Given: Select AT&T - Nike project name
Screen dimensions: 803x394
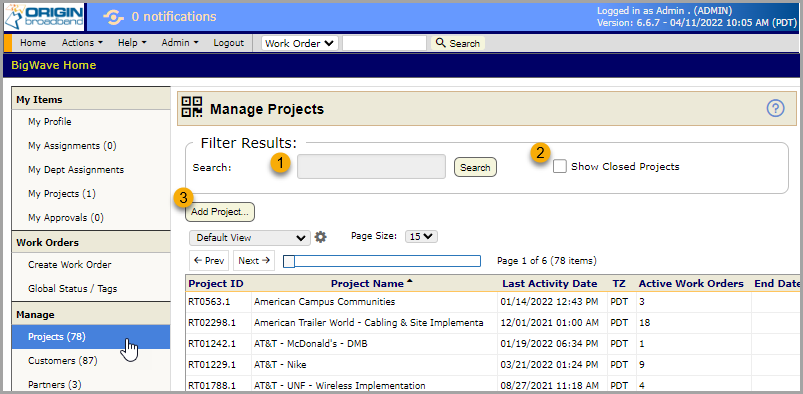Looking at the screenshot, I should (280, 365).
